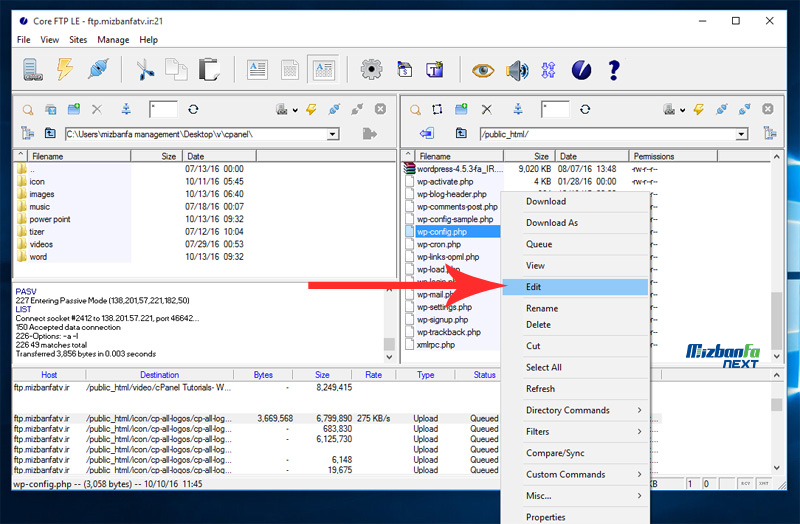Open the View menu in the menu bar
This screenshot has height=524, width=800.
pos(49,40)
